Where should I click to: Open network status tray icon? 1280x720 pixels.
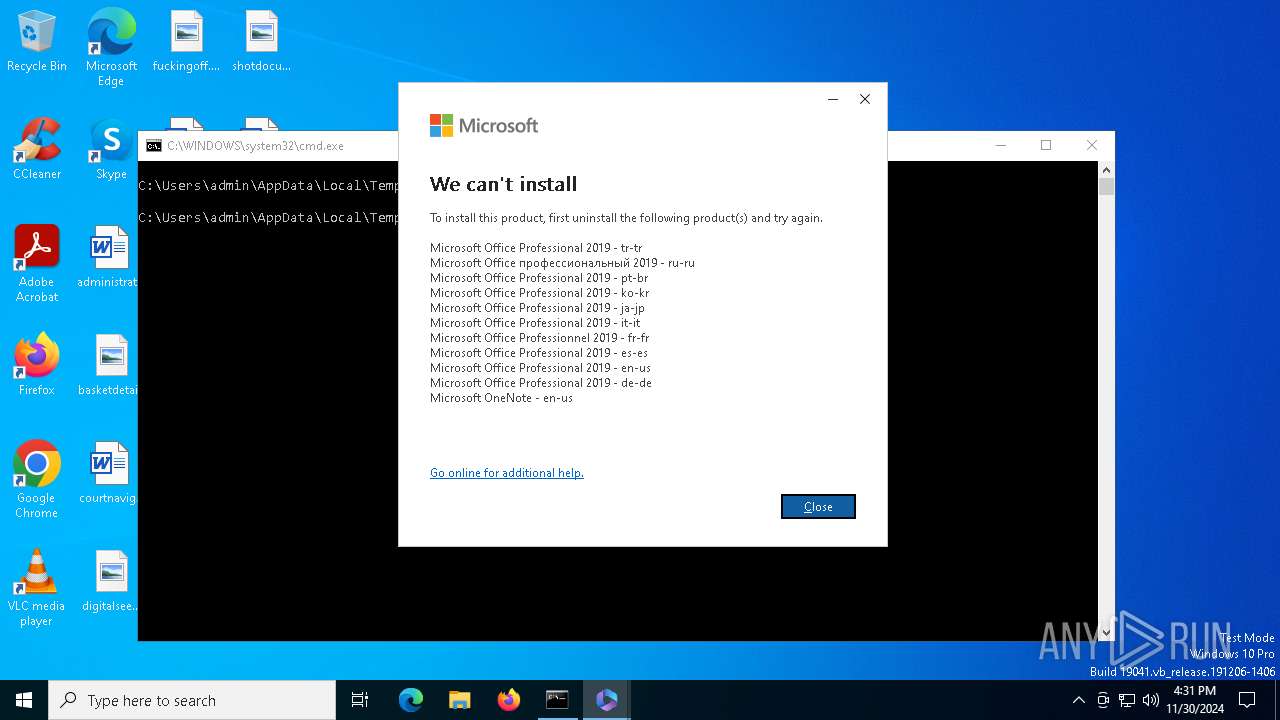click(1127, 700)
